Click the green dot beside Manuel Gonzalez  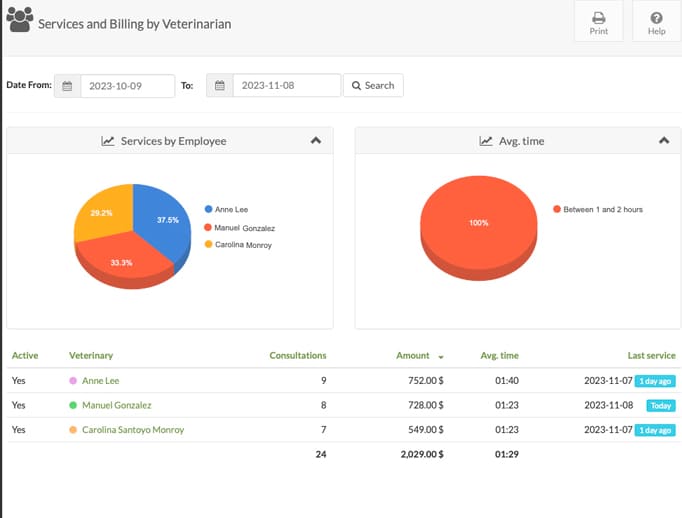point(73,405)
